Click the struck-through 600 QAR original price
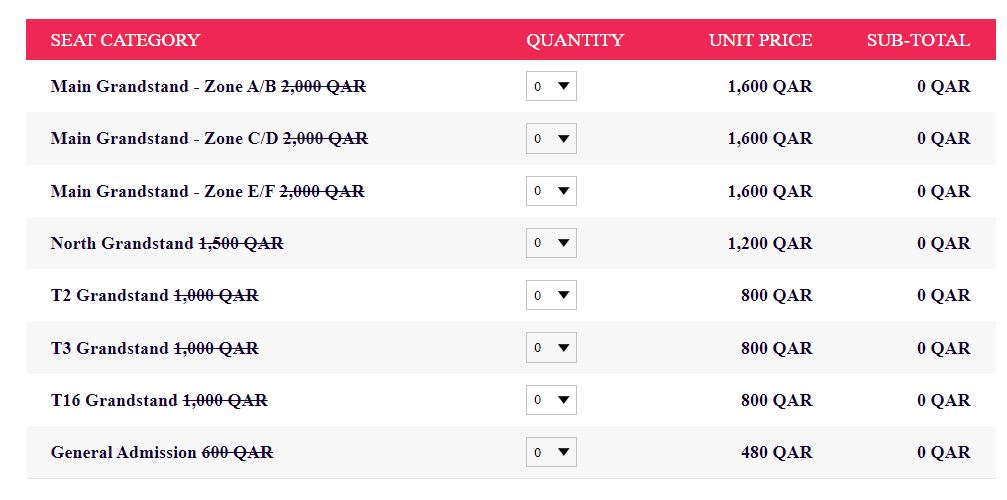1007x500 pixels. (x=237, y=452)
